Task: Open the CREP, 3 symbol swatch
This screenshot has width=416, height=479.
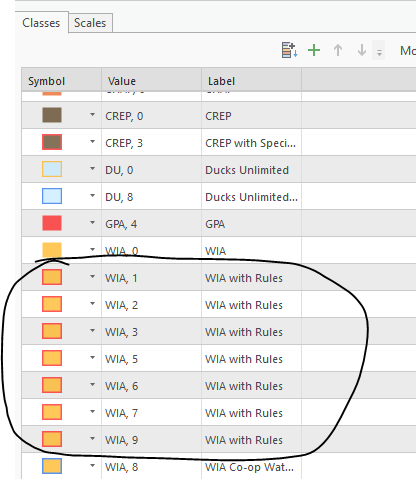Action: coord(52,142)
